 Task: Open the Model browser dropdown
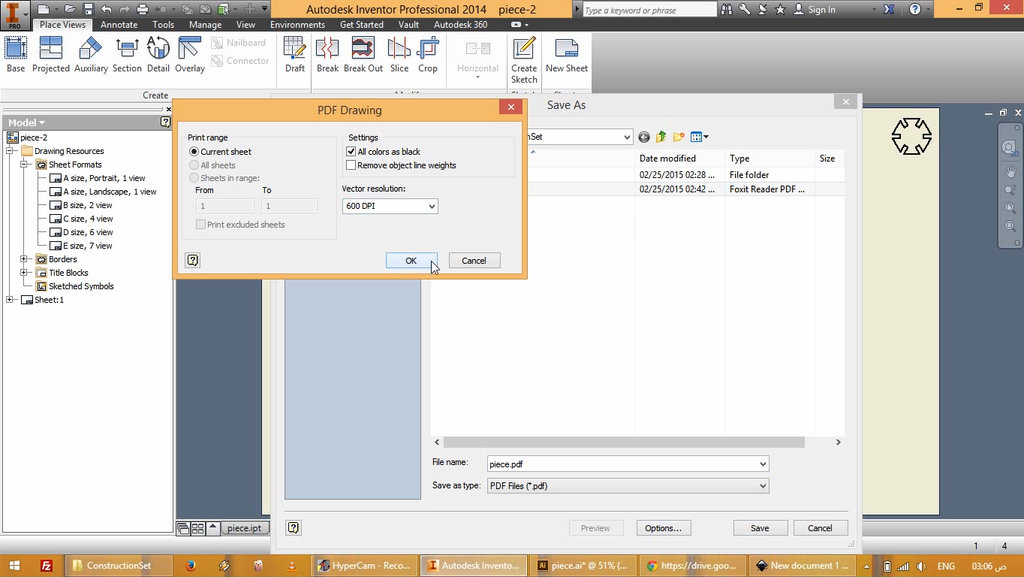27,122
